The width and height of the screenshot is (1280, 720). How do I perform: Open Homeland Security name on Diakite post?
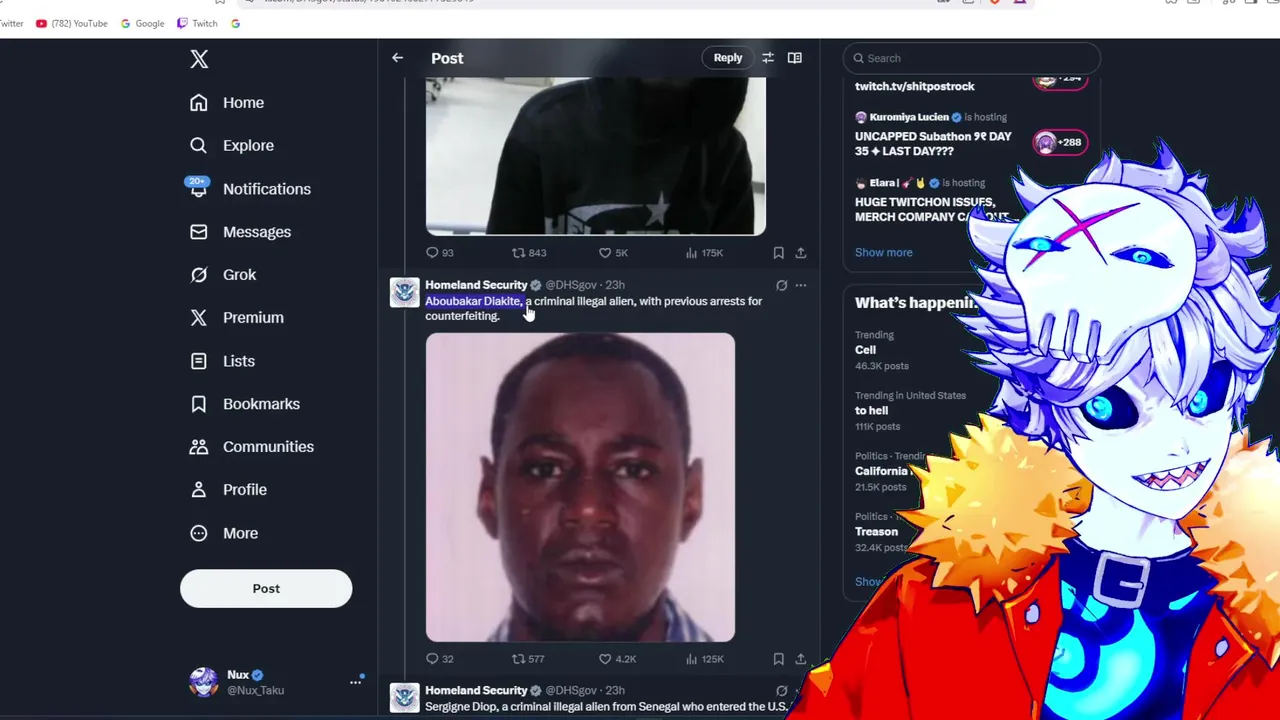click(x=476, y=285)
